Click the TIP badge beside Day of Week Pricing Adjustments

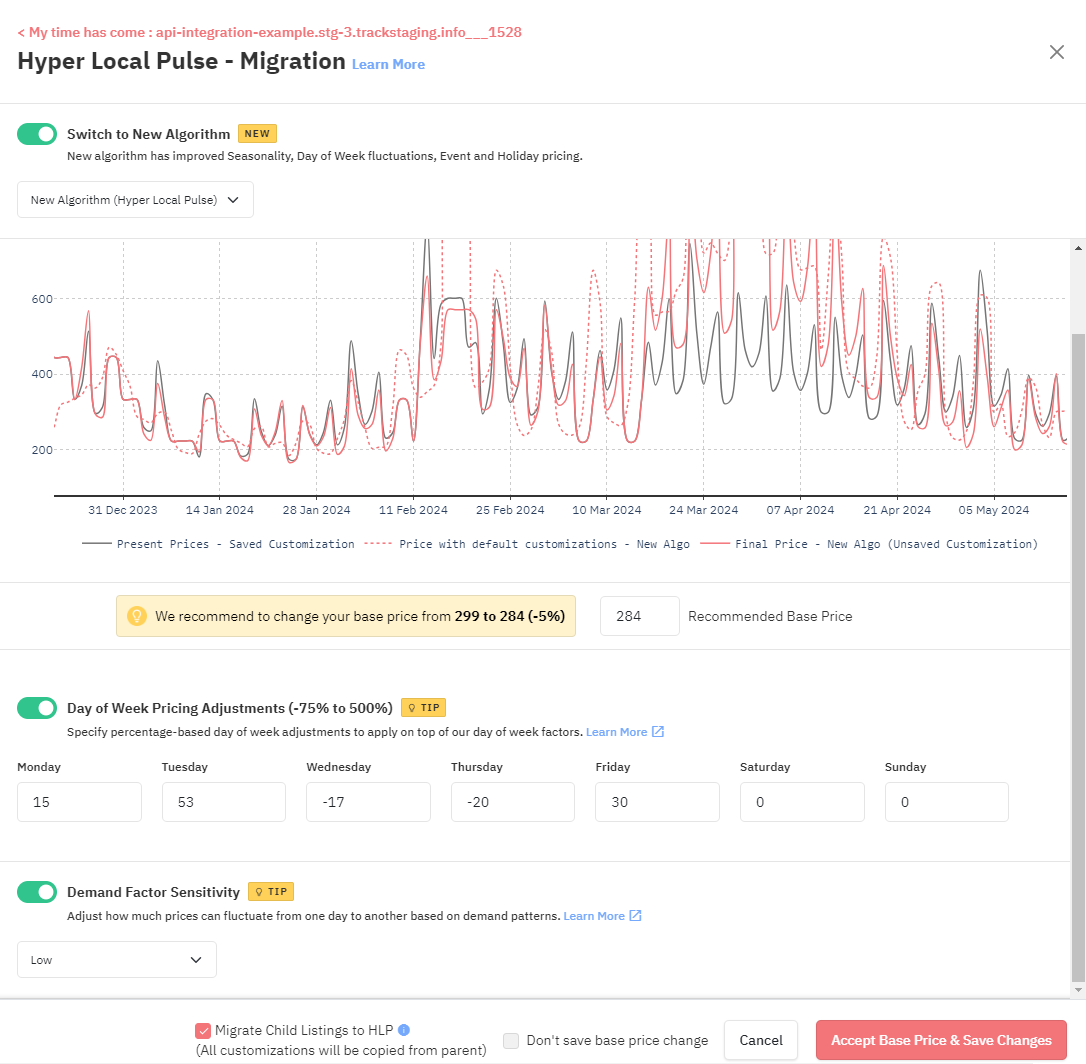pyautogui.click(x=423, y=707)
